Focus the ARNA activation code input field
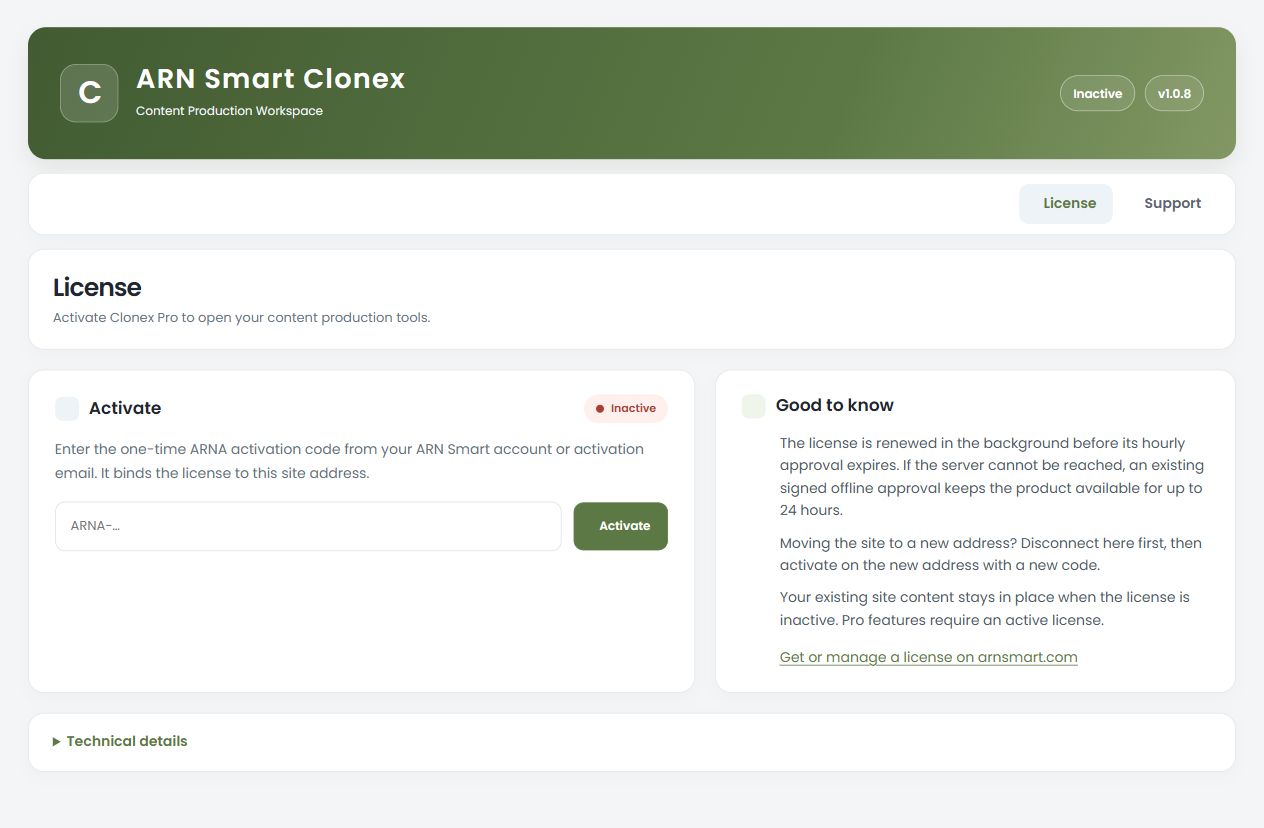 [x=308, y=526]
